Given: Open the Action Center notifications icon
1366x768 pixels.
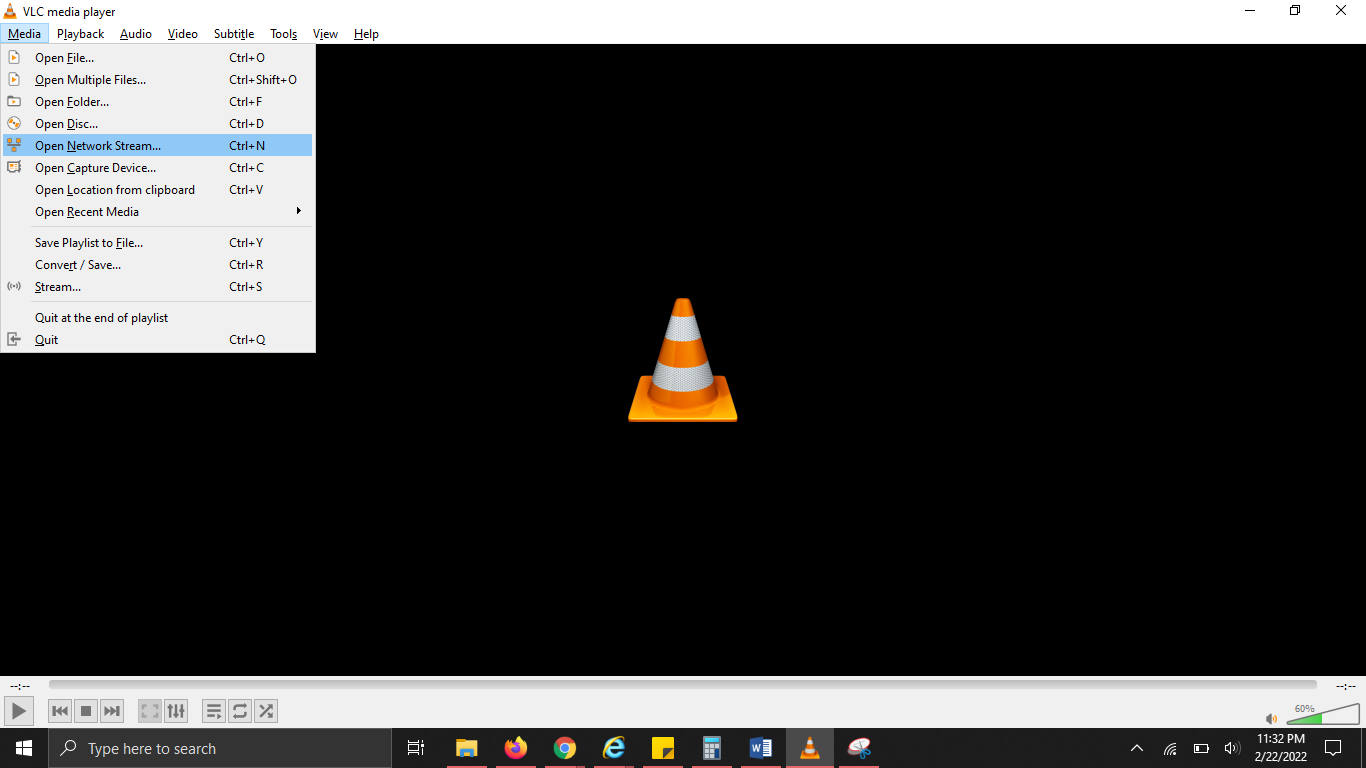Looking at the screenshot, I should click(1333, 748).
